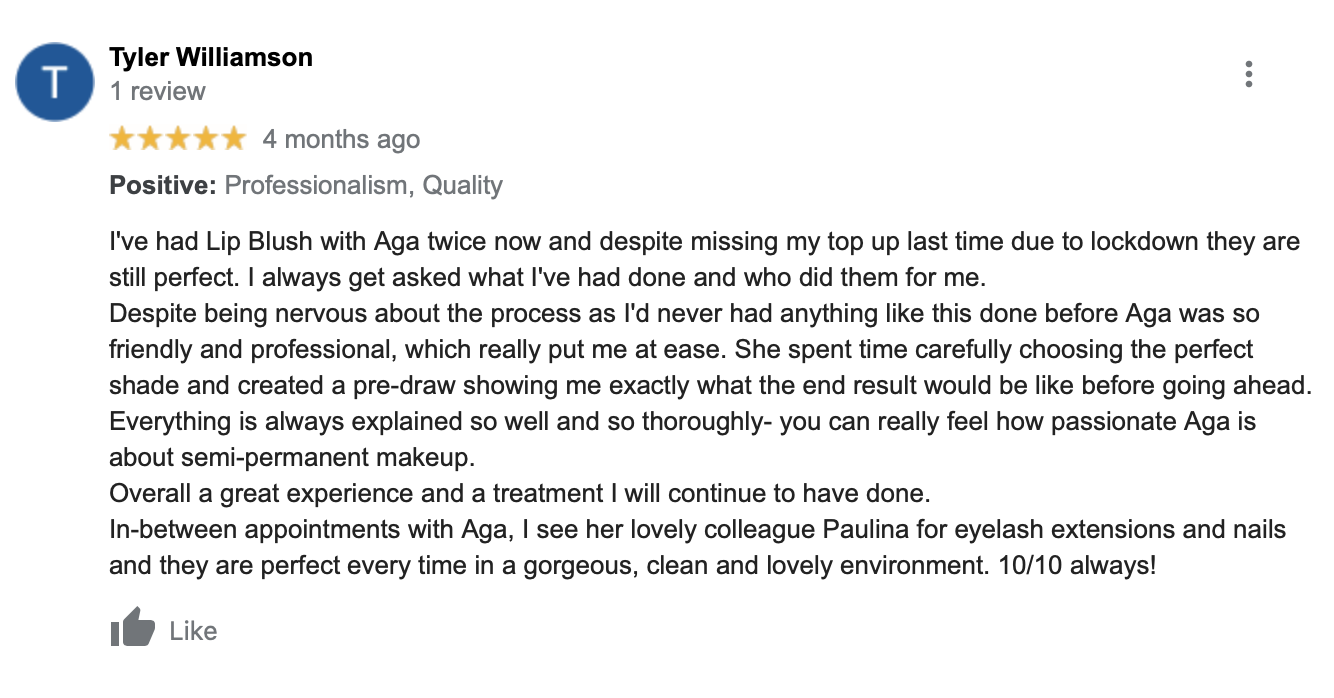Click the "1 review" count text

pyautogui.click(x=158, y=92)
